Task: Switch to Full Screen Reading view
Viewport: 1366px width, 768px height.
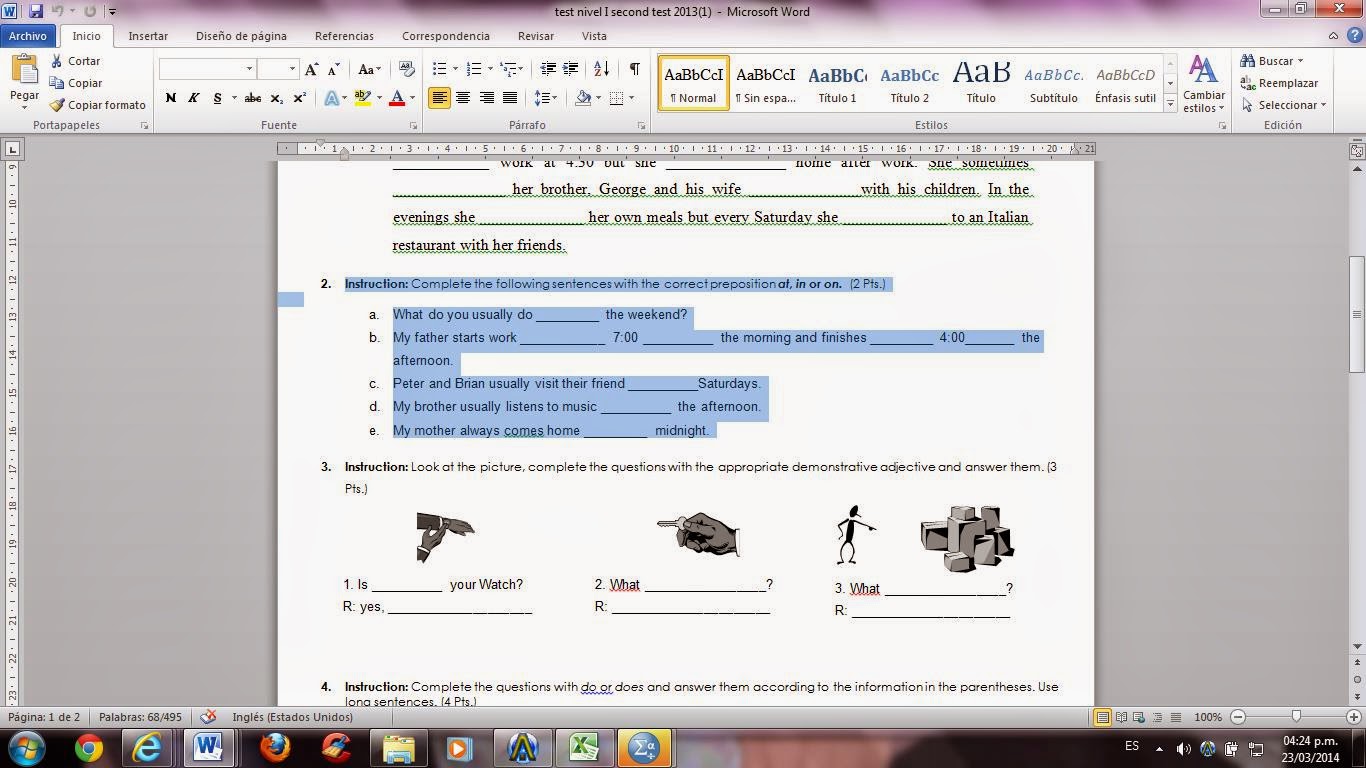Action: pyautogui.click(x=1121, y=717)
